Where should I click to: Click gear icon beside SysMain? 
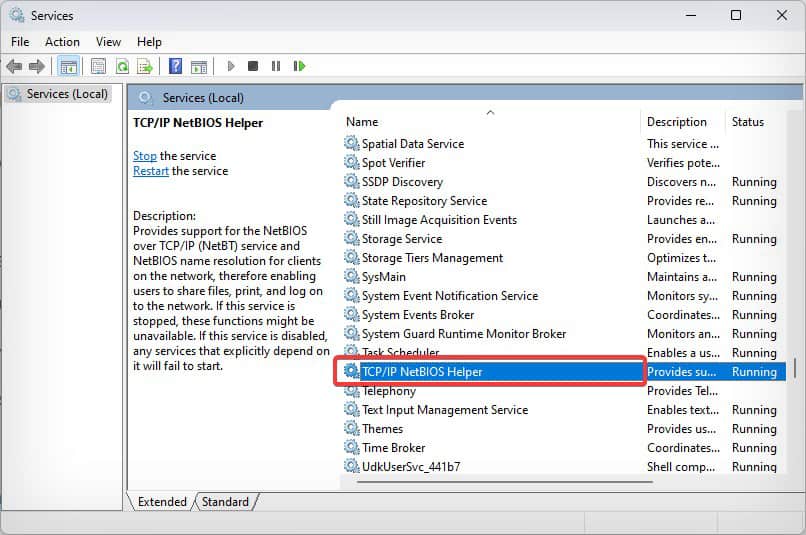352,276
